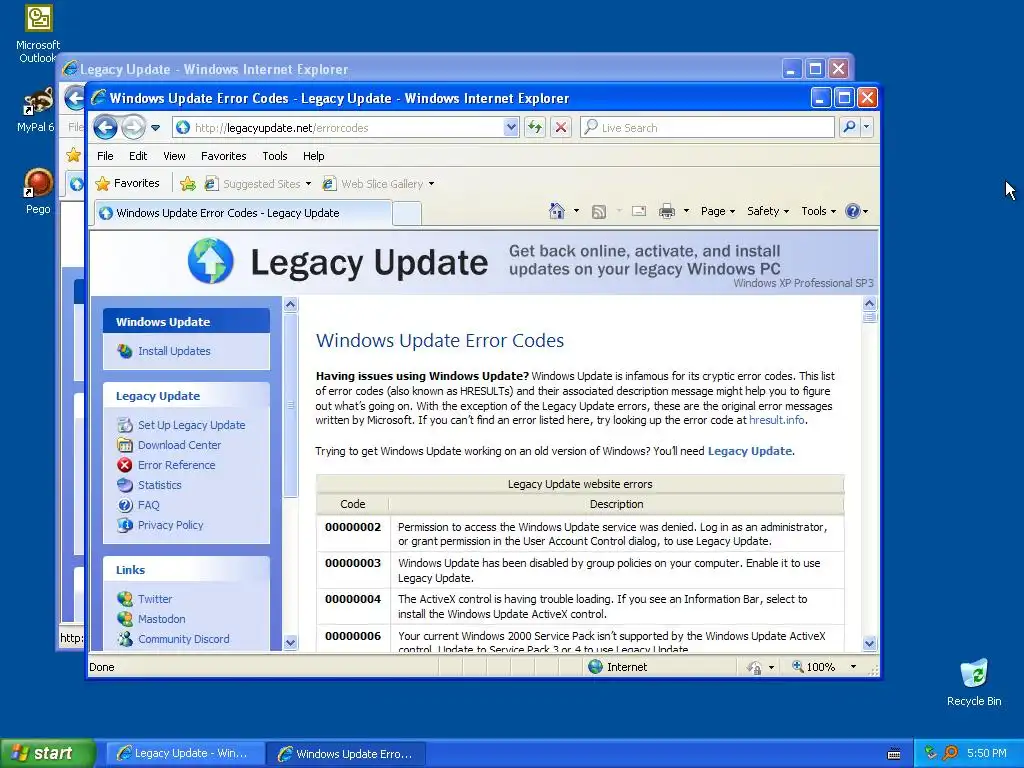Open the Tools menu in menu bar

tap(275, 156)
